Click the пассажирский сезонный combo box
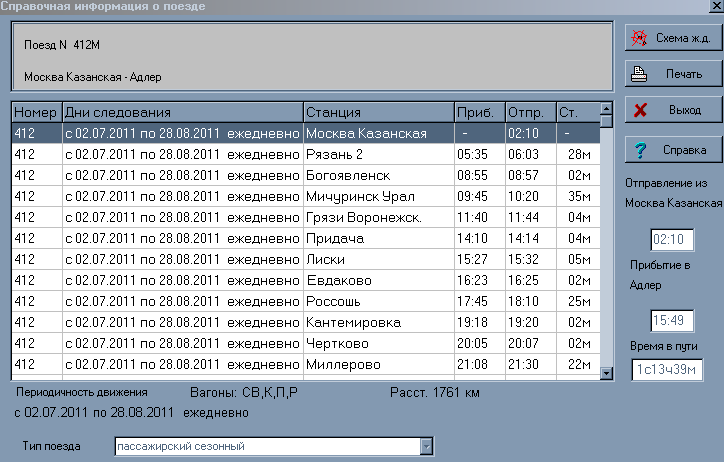The width and height of the screenshot is (724, 462). pos(274,446)
